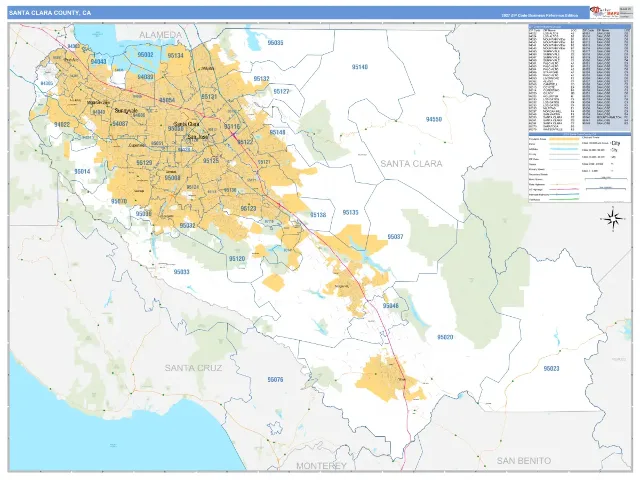Click ZIP code 94305
This screenshot has width=640, height=480.
[47, 84]
